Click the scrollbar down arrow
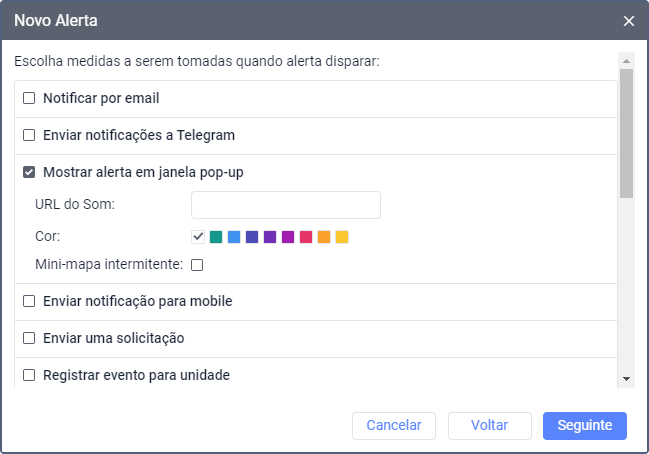The height and width of the screenshot is (454, 649). [x=626, y=379]
